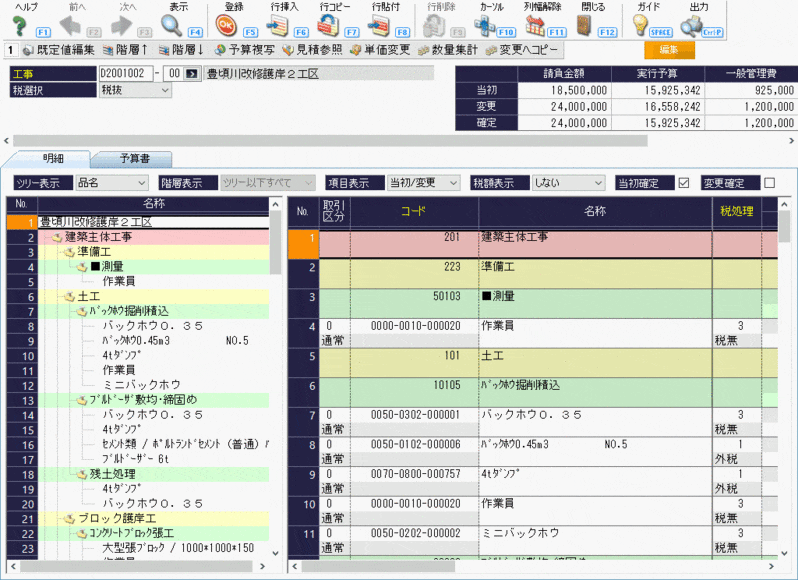Open the 階層表示 dropdown
This screenshot has height=580, width=798.
(267, 183)
